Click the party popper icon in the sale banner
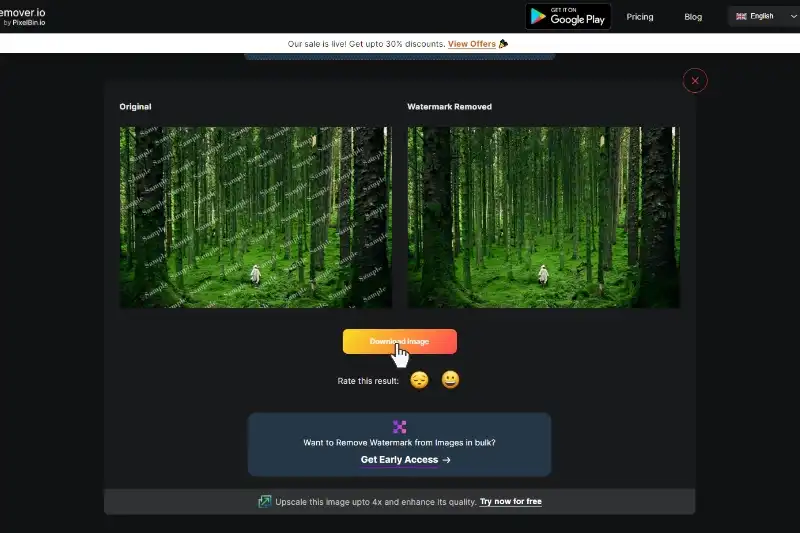Viewport: 800px width, 533px height. tap(503, 44)
